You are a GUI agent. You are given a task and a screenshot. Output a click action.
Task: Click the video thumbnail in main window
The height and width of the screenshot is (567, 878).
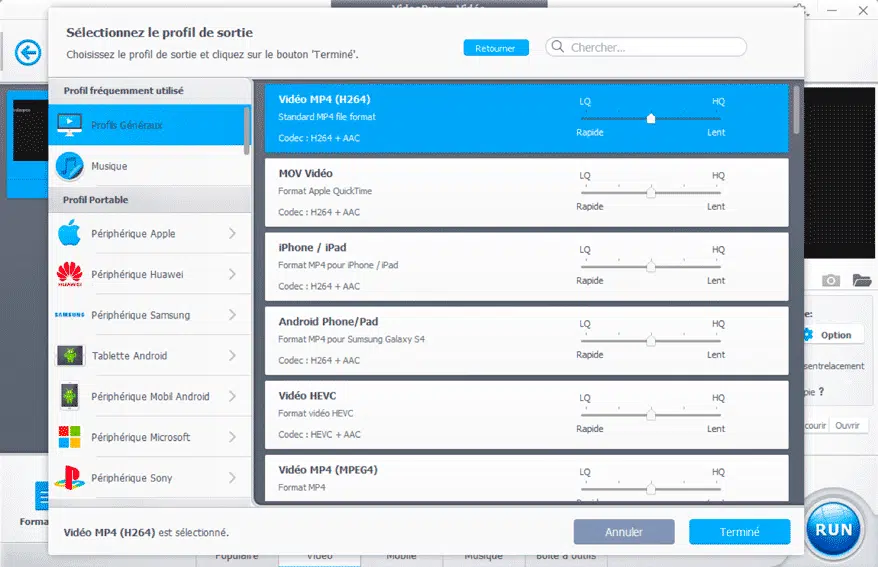pyautogui.click(x=30, y=130)
